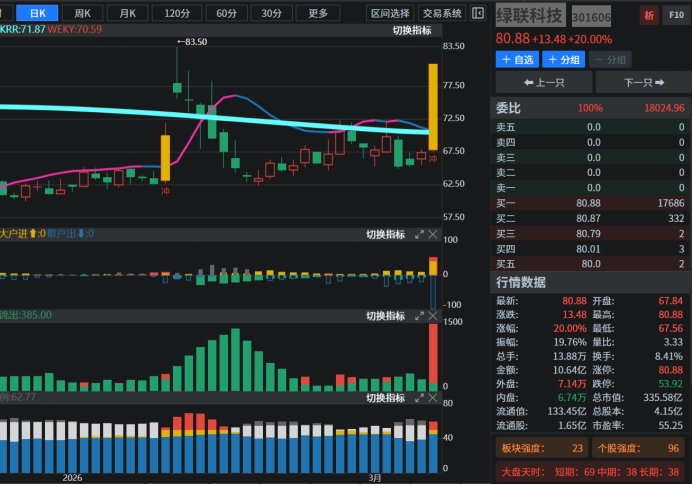692x485 pixels.
Task: Close the 大户进 indicator panel
Action: 433,234
